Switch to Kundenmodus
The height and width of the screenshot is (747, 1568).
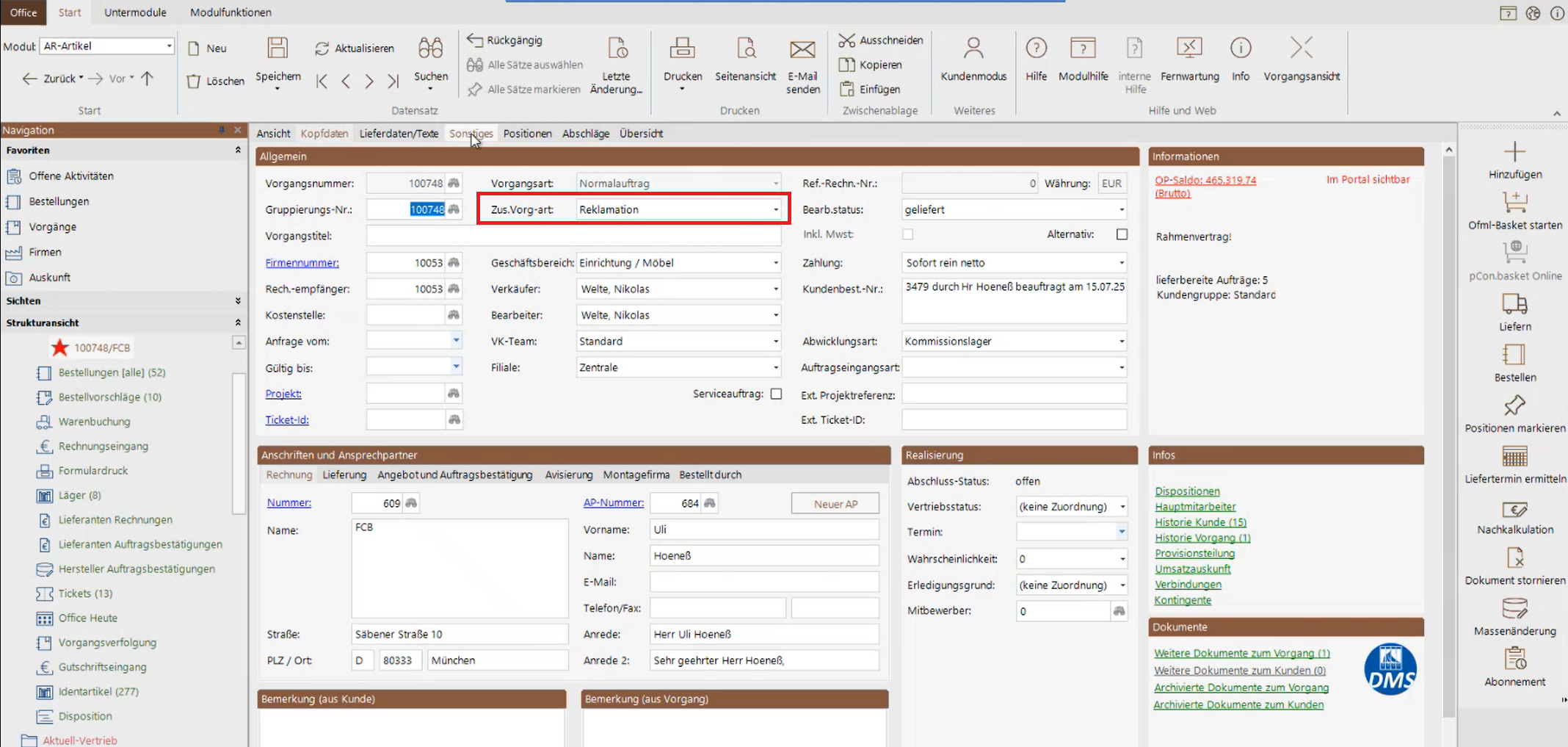pyautogui.click(x=973, y=48)
